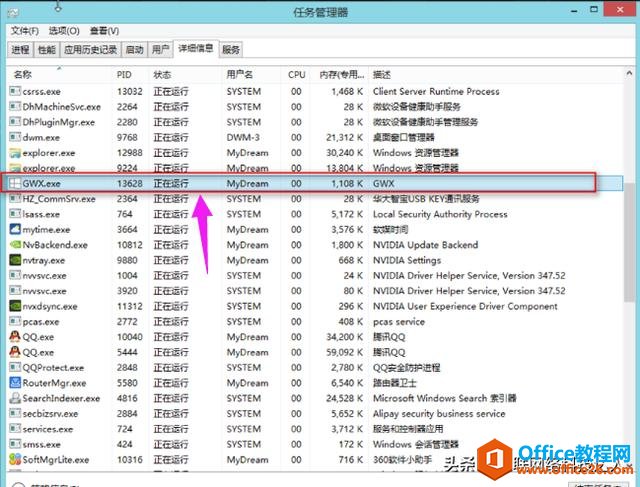Click the SearchIndexer.exe icon
The image size is (640, 487).
click(x=15, y=398)
